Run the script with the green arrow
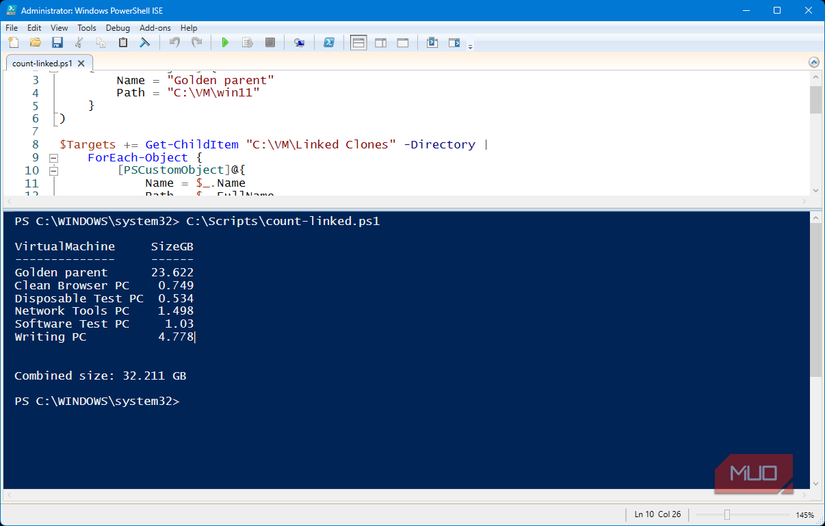Screen dimensions: 825x526 (225, 43)
